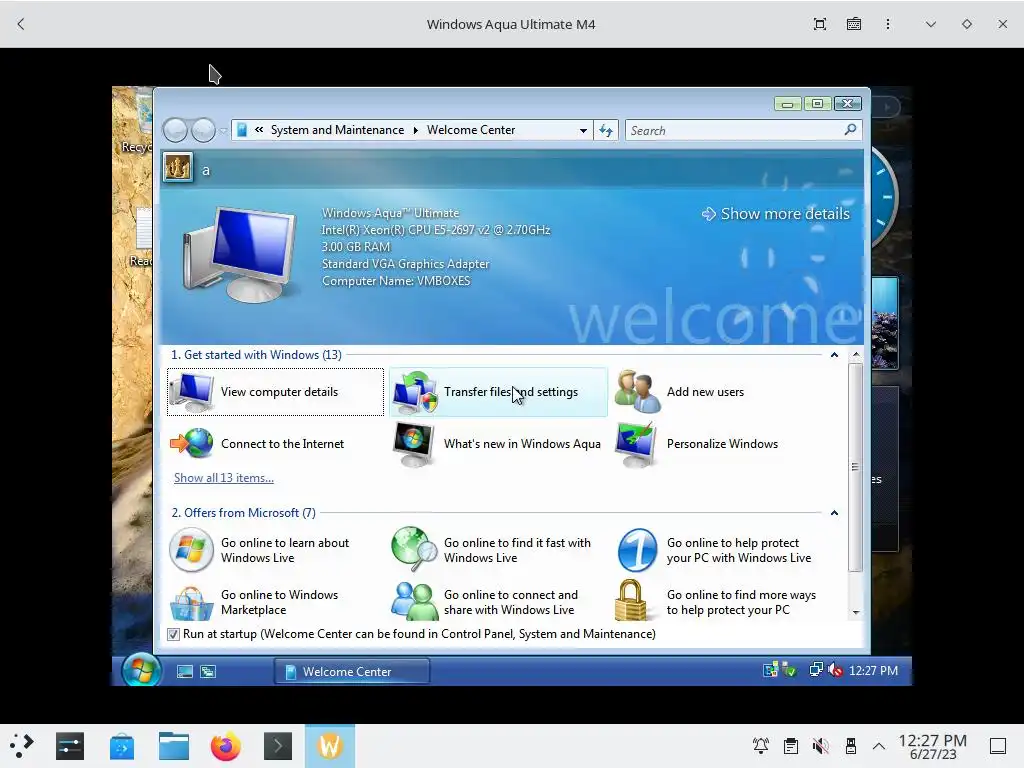Click the notifications bell in host tray
Image resolution: width=1024 pixels, height=768 pixels.
[x=761, y=746]
